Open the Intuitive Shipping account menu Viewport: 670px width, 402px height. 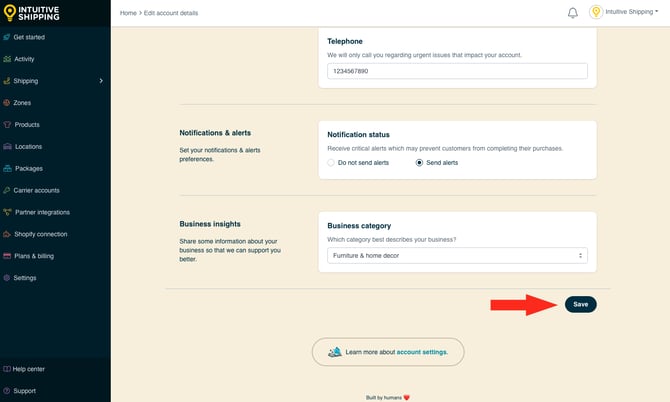(630, 13)
